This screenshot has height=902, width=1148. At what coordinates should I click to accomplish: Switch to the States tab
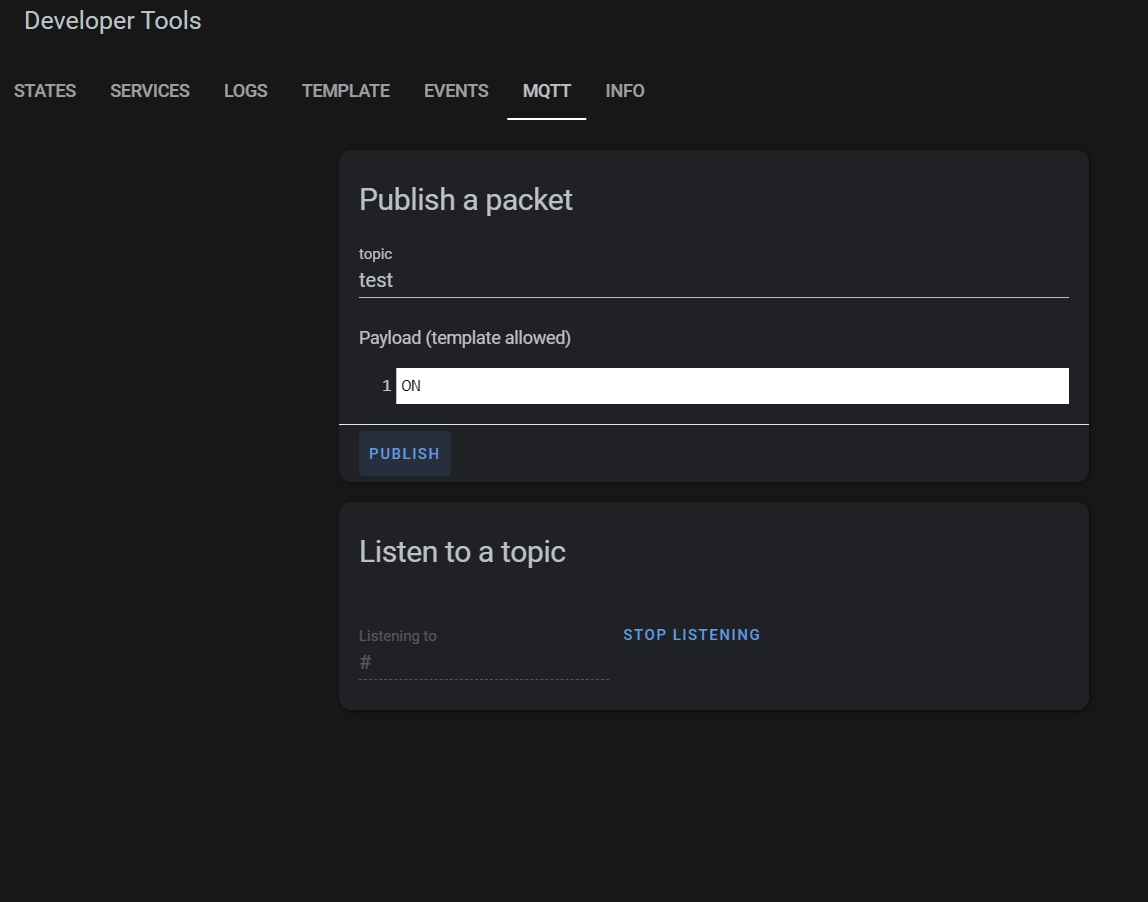(x=45, y=91)
